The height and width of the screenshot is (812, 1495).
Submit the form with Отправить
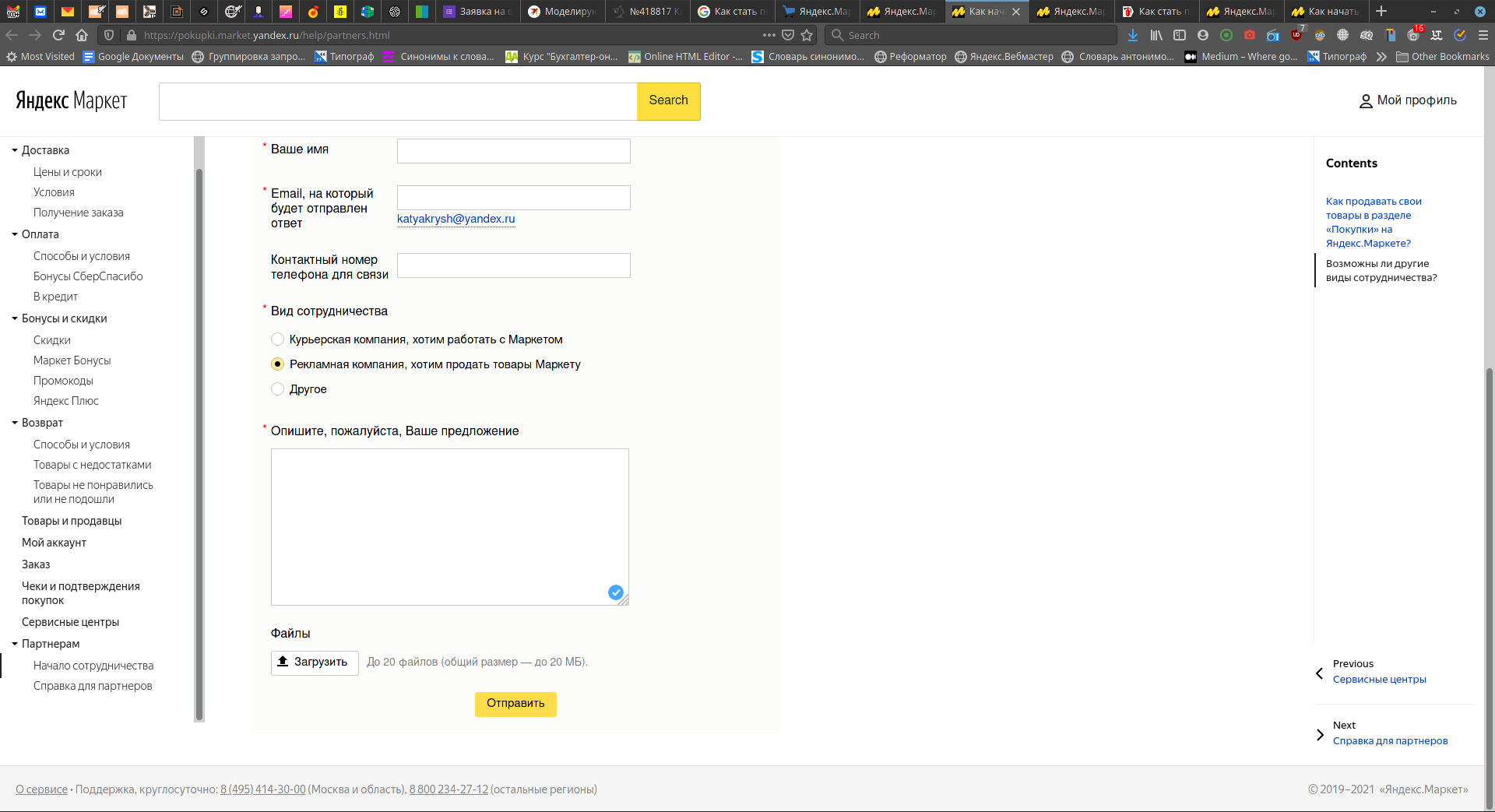pyautogui.click(x=515, y=704)
